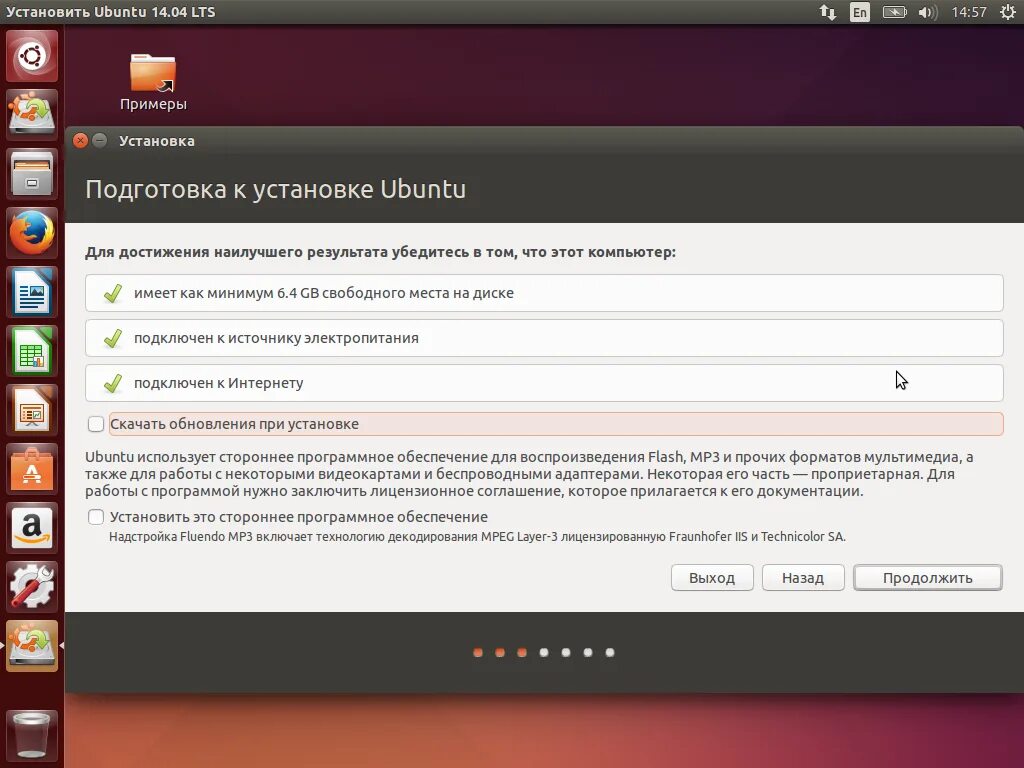Select the active installer launcher icon

pos(32,646)
